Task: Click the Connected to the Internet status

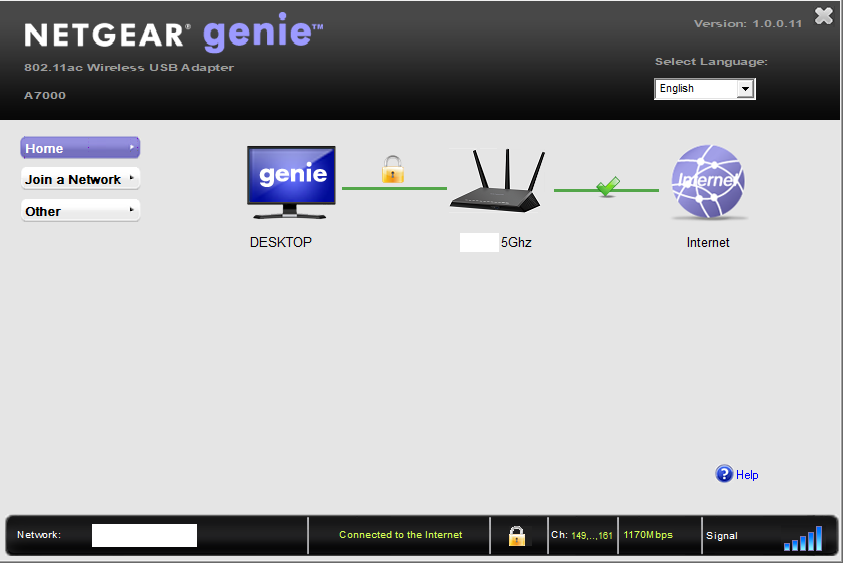Action: (x=400, y=534)
